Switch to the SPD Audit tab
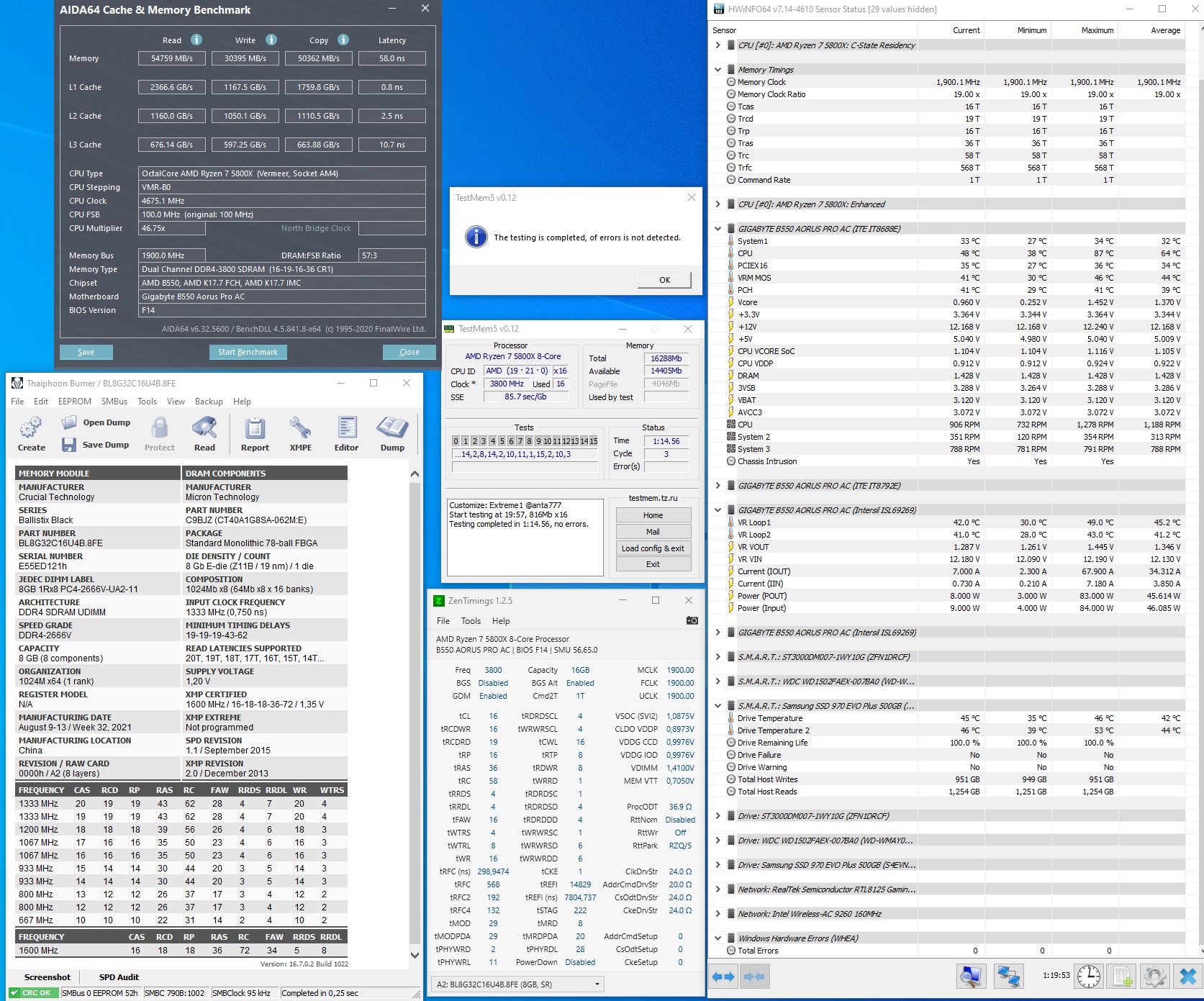Screen dimensions: 1204x1001 pos(119,977)
